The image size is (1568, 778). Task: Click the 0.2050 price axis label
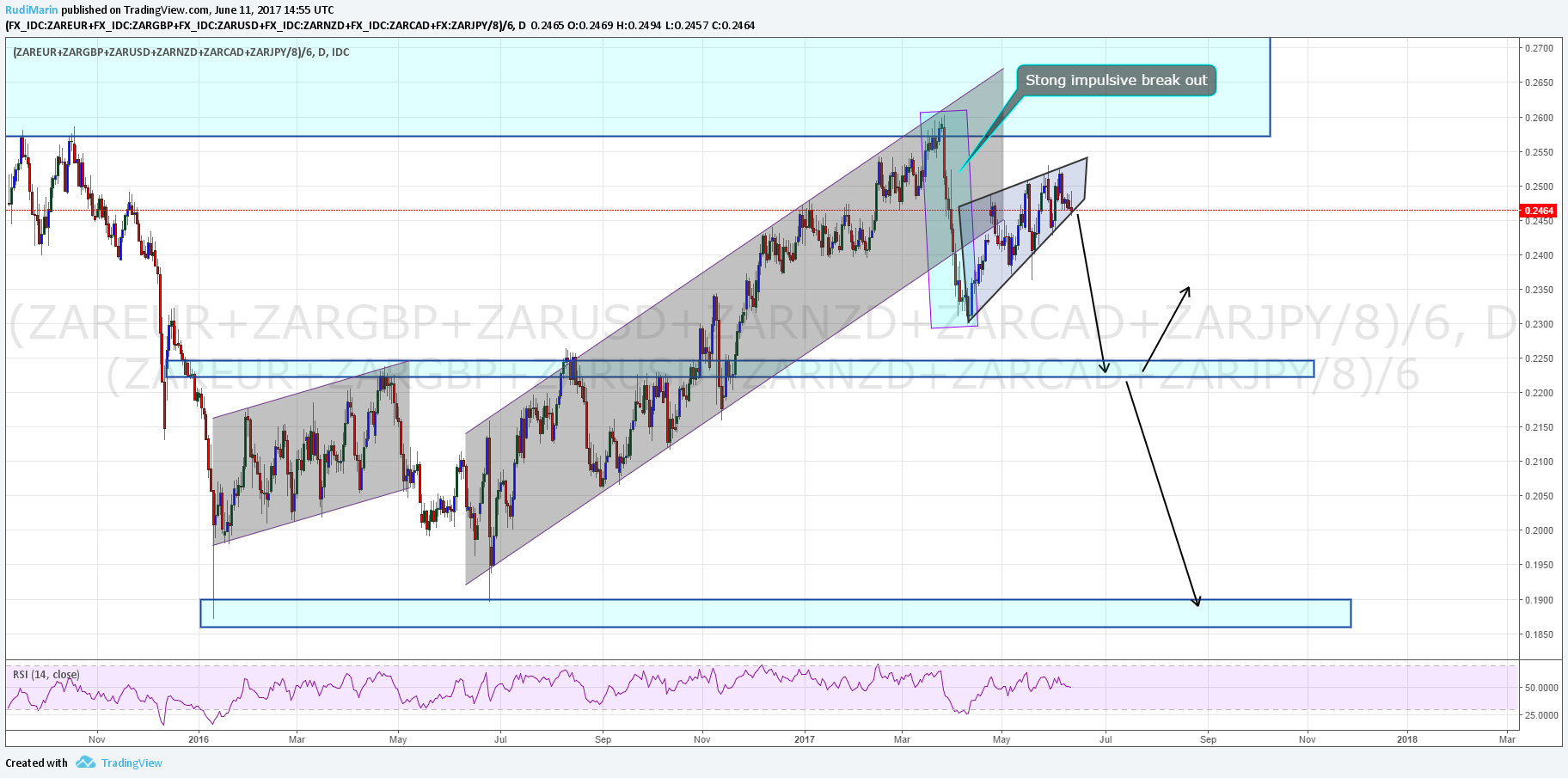point(1539,496)
